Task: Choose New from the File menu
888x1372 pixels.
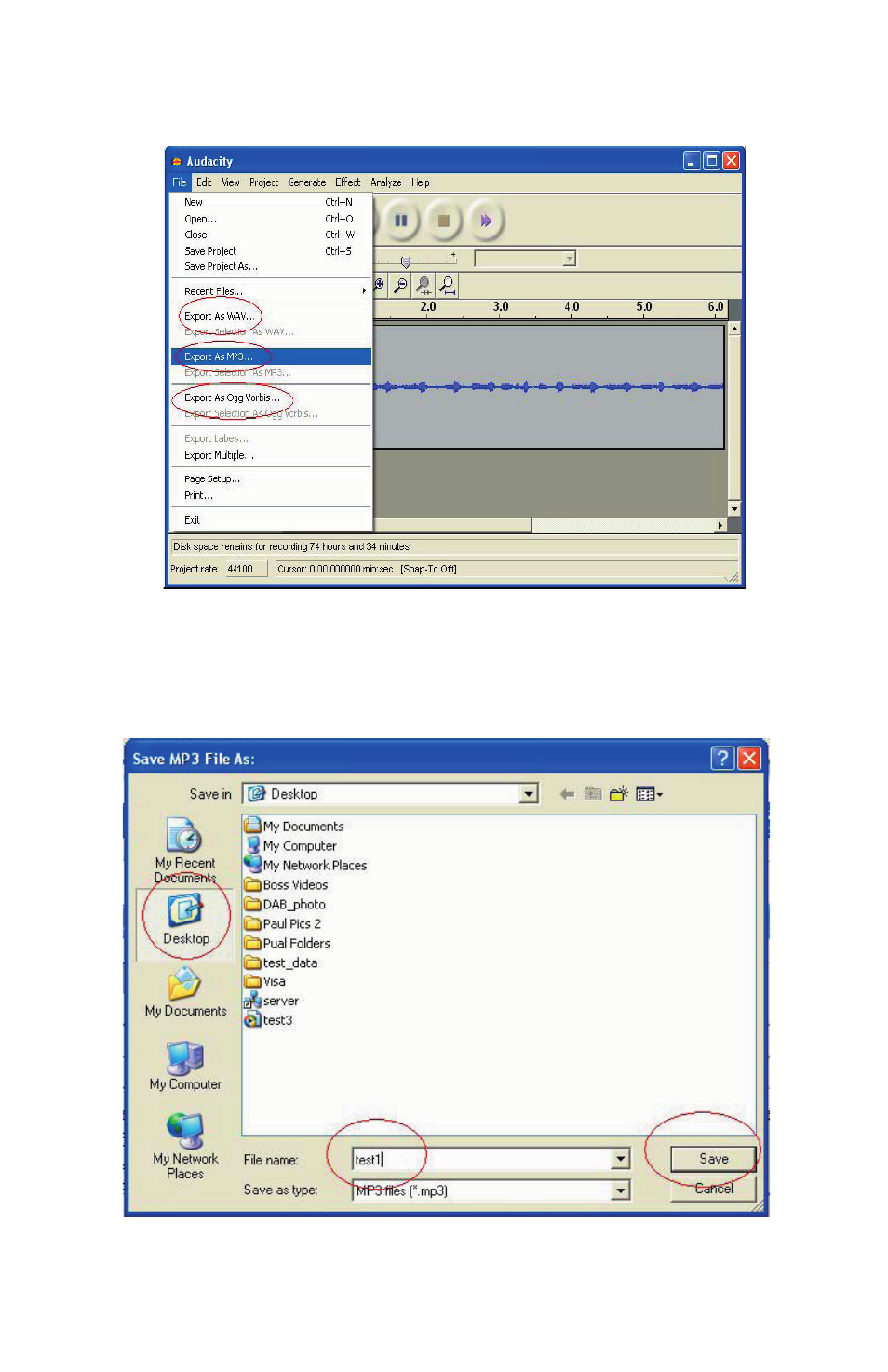Action: tap(271, 202)
